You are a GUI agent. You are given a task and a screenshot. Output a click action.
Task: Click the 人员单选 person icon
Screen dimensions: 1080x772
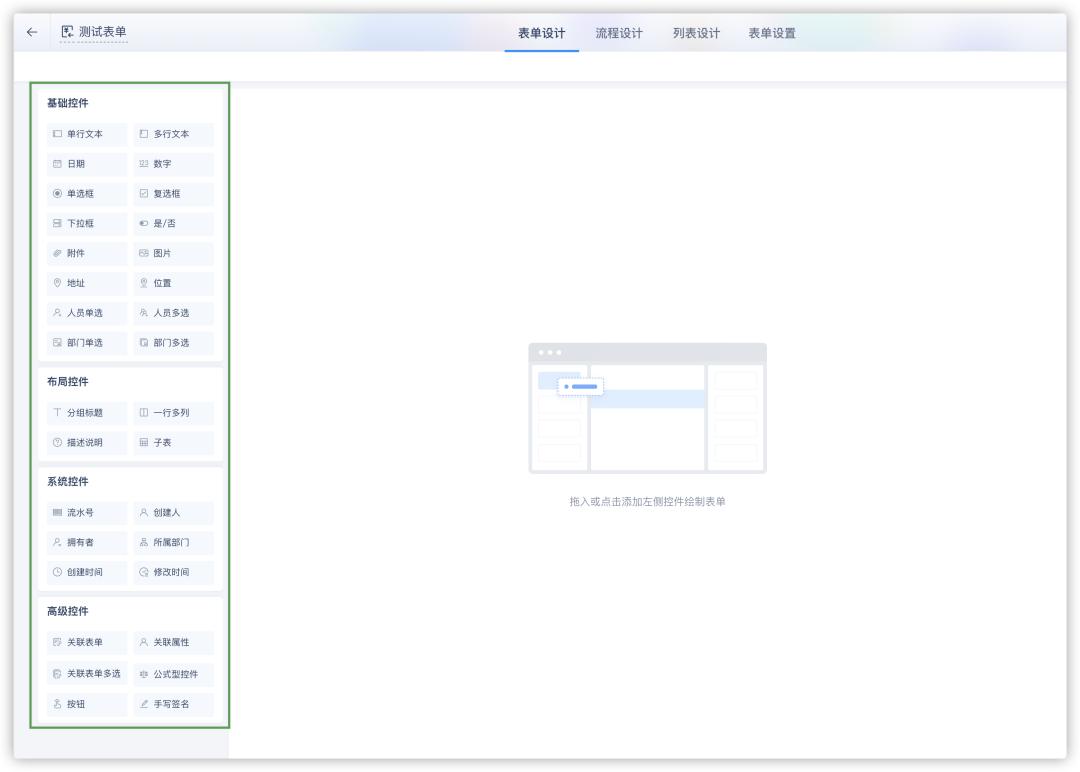click(x=57, y=313)
